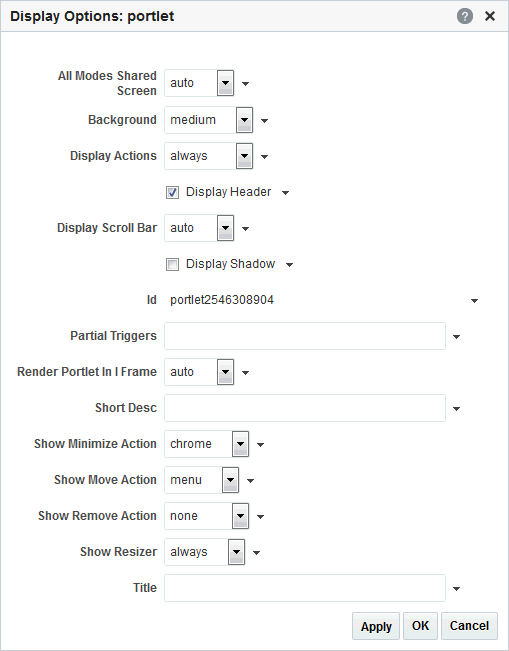509x651 pixels.
Task: Confirm with the OK button
Action: [420, 626]
